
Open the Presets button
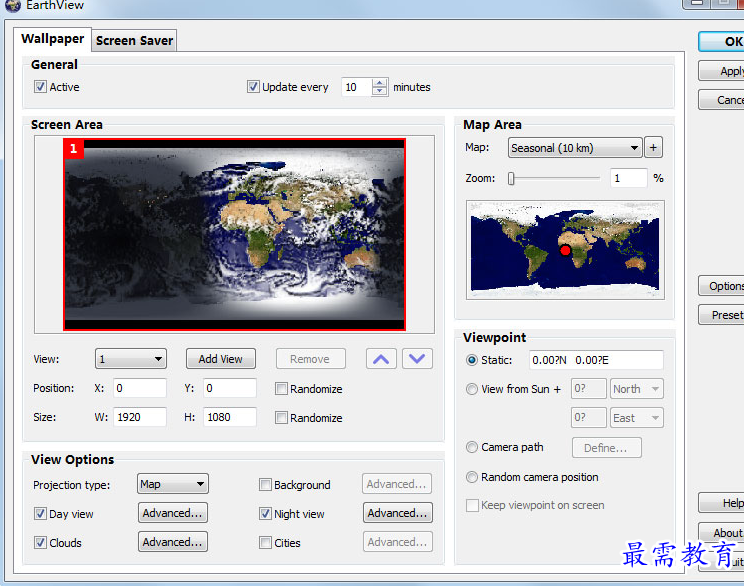[x=721, y=315]
